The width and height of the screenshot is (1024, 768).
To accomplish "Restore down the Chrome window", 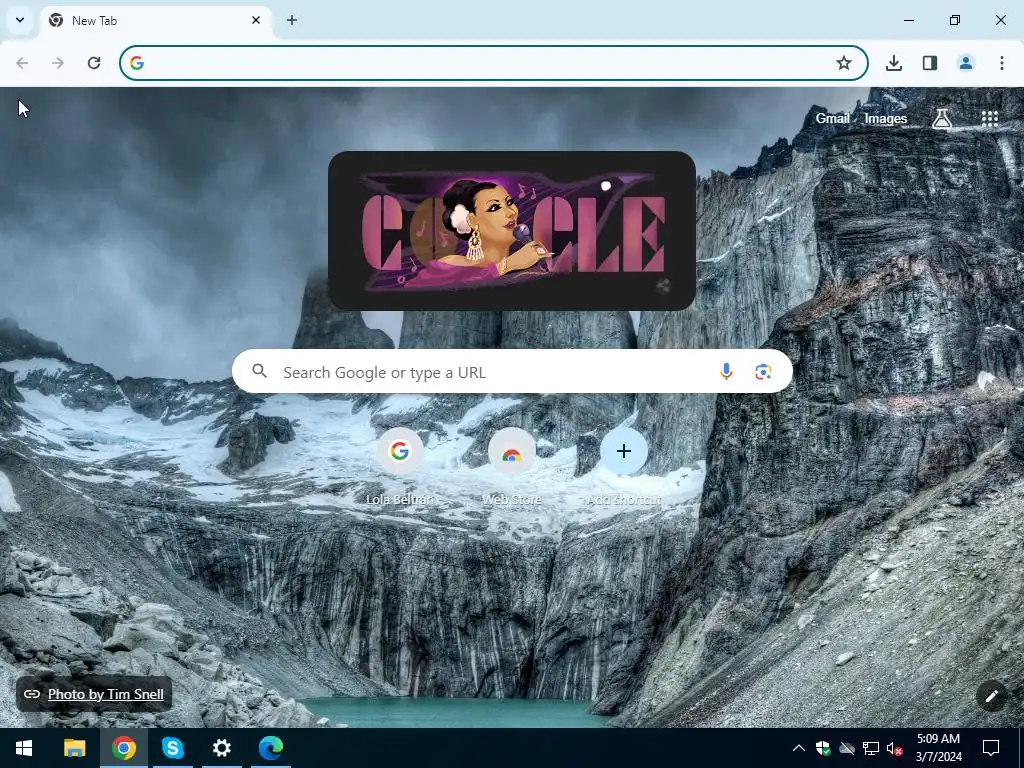I will (955, 20).
